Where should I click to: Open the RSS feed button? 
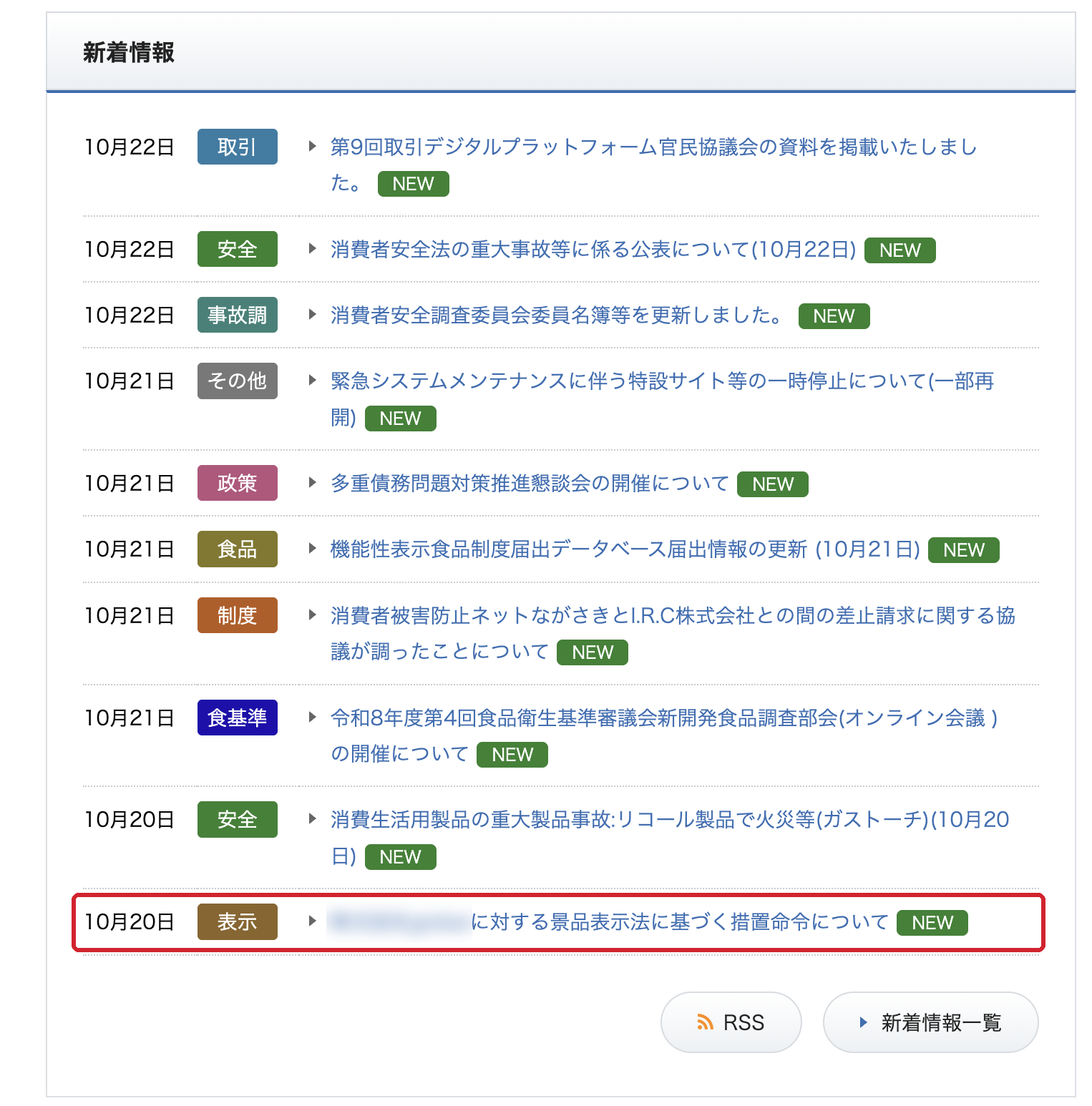[731, 1022]
